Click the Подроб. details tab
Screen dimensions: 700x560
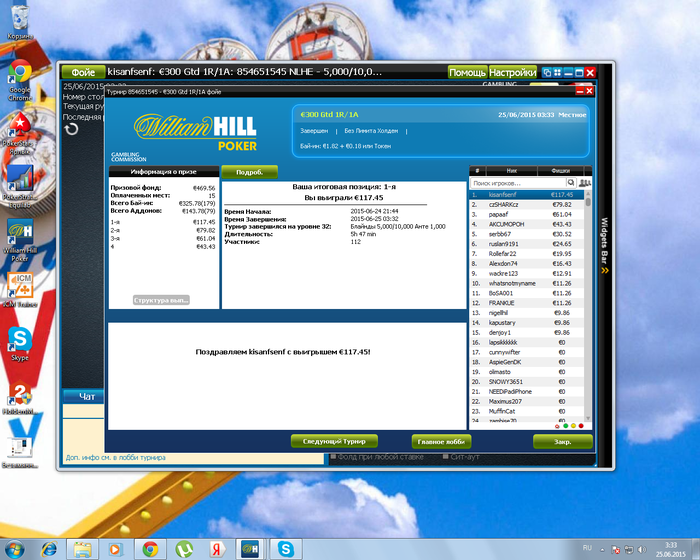coord(250,172)
